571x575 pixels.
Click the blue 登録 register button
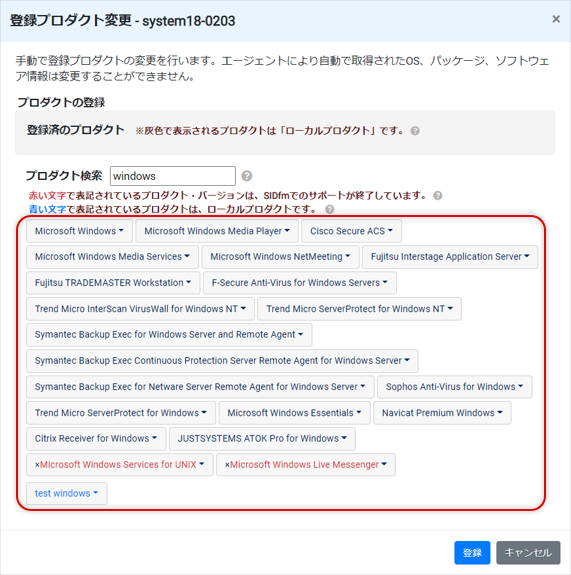coord(472,553)
